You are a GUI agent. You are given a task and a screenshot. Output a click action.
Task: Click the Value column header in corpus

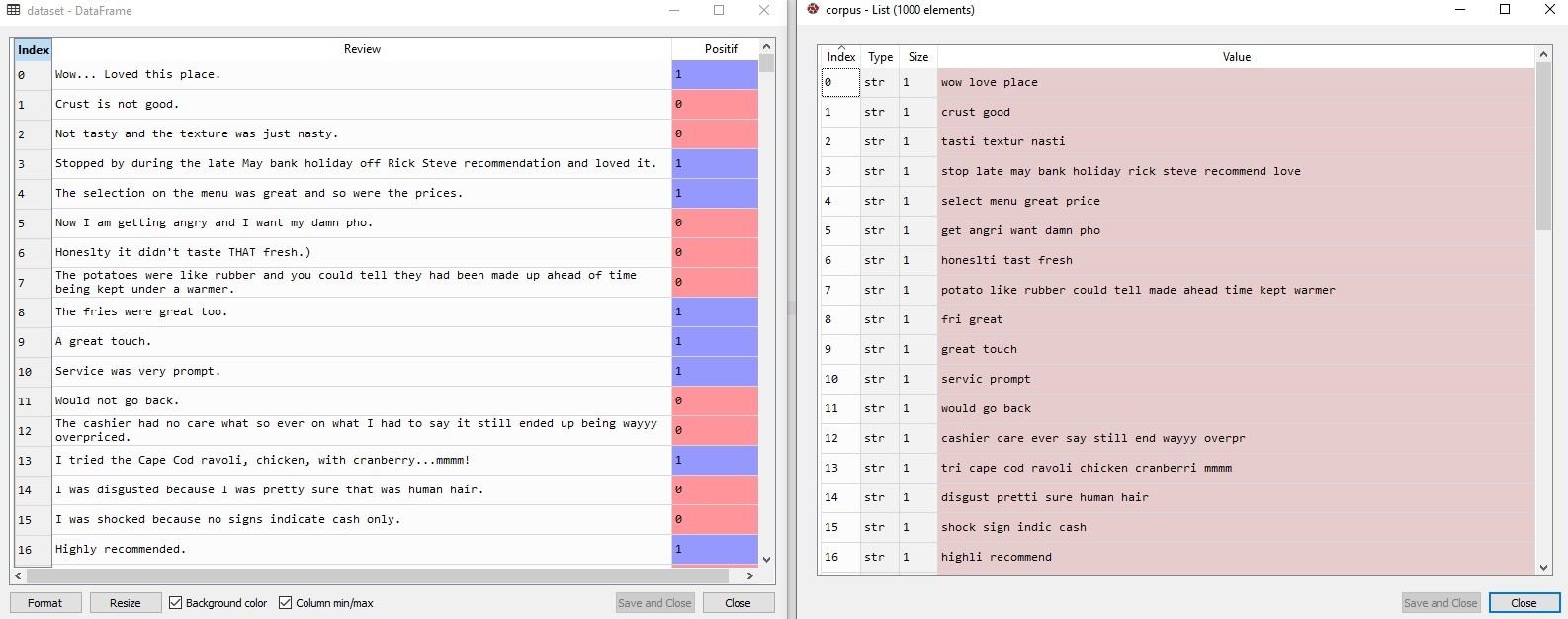1236,57
